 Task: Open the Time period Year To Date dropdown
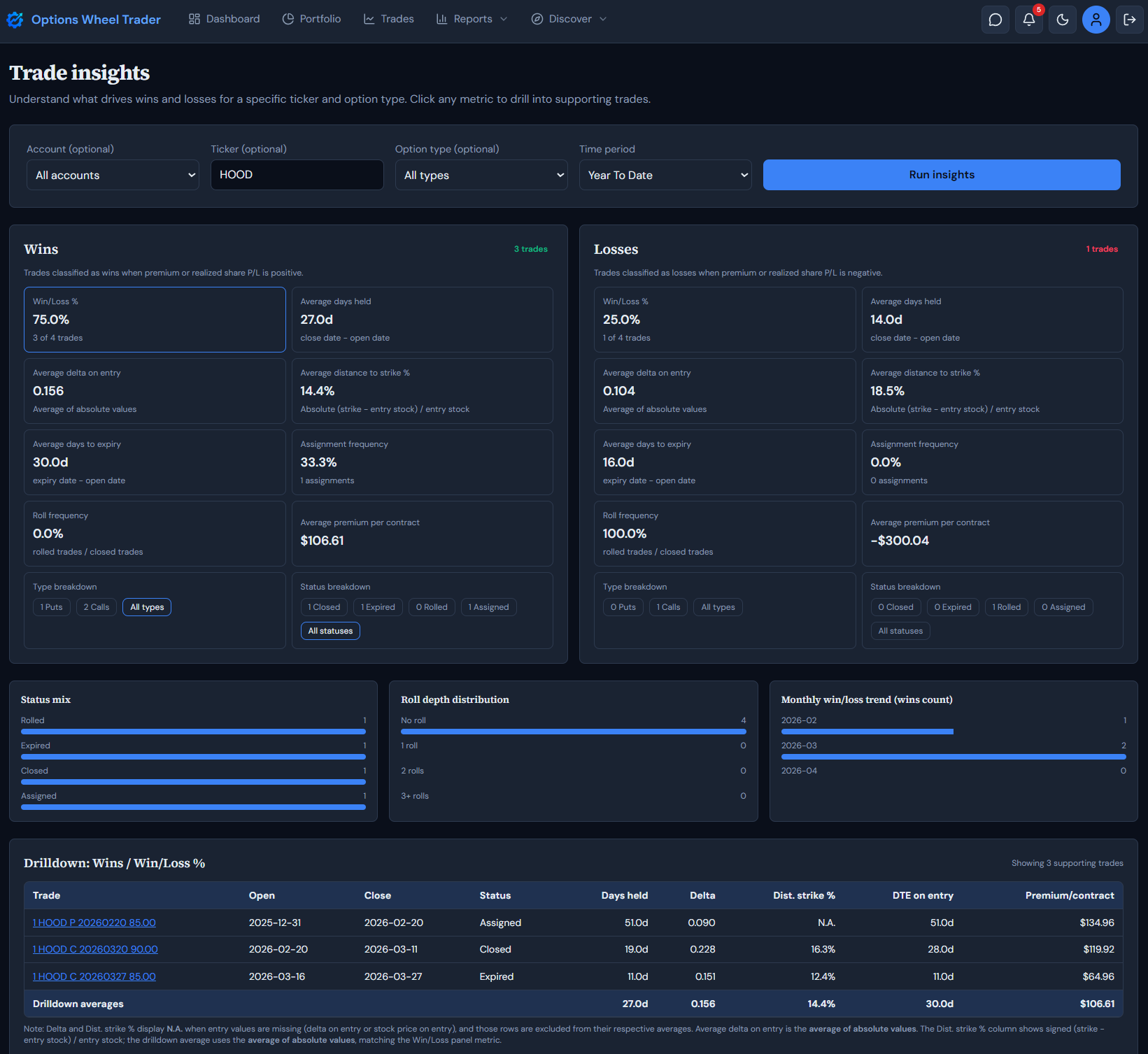tap(665, 175)
